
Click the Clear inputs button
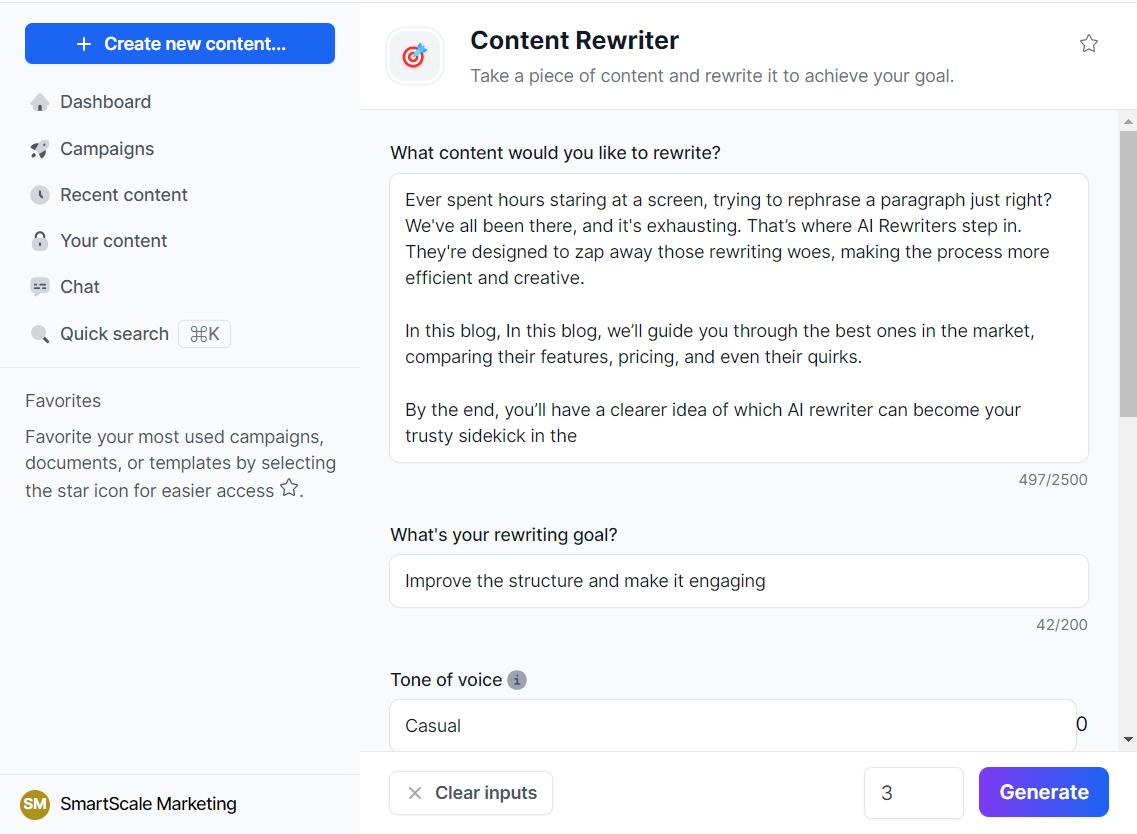click(471, 793)
